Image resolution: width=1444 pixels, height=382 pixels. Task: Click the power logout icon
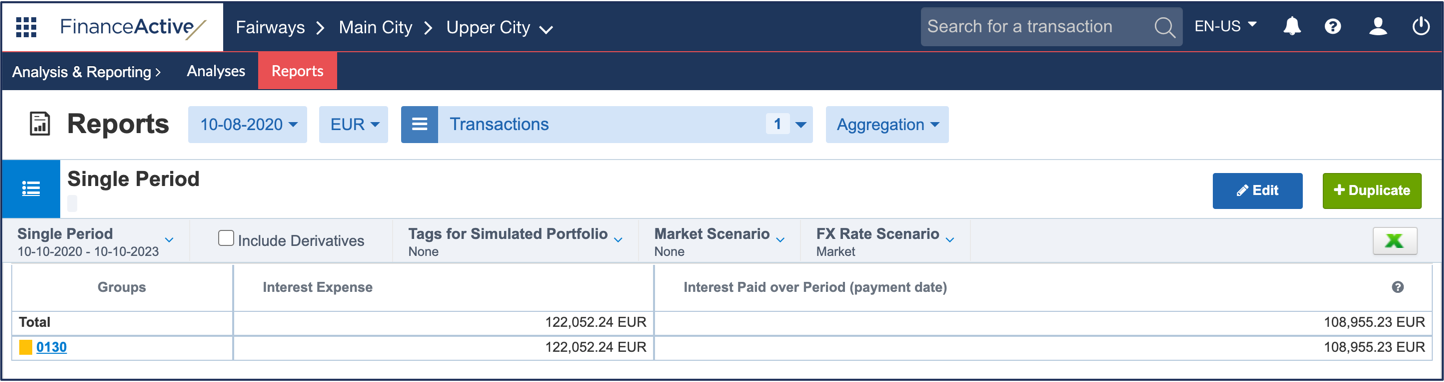[1421, 27]
